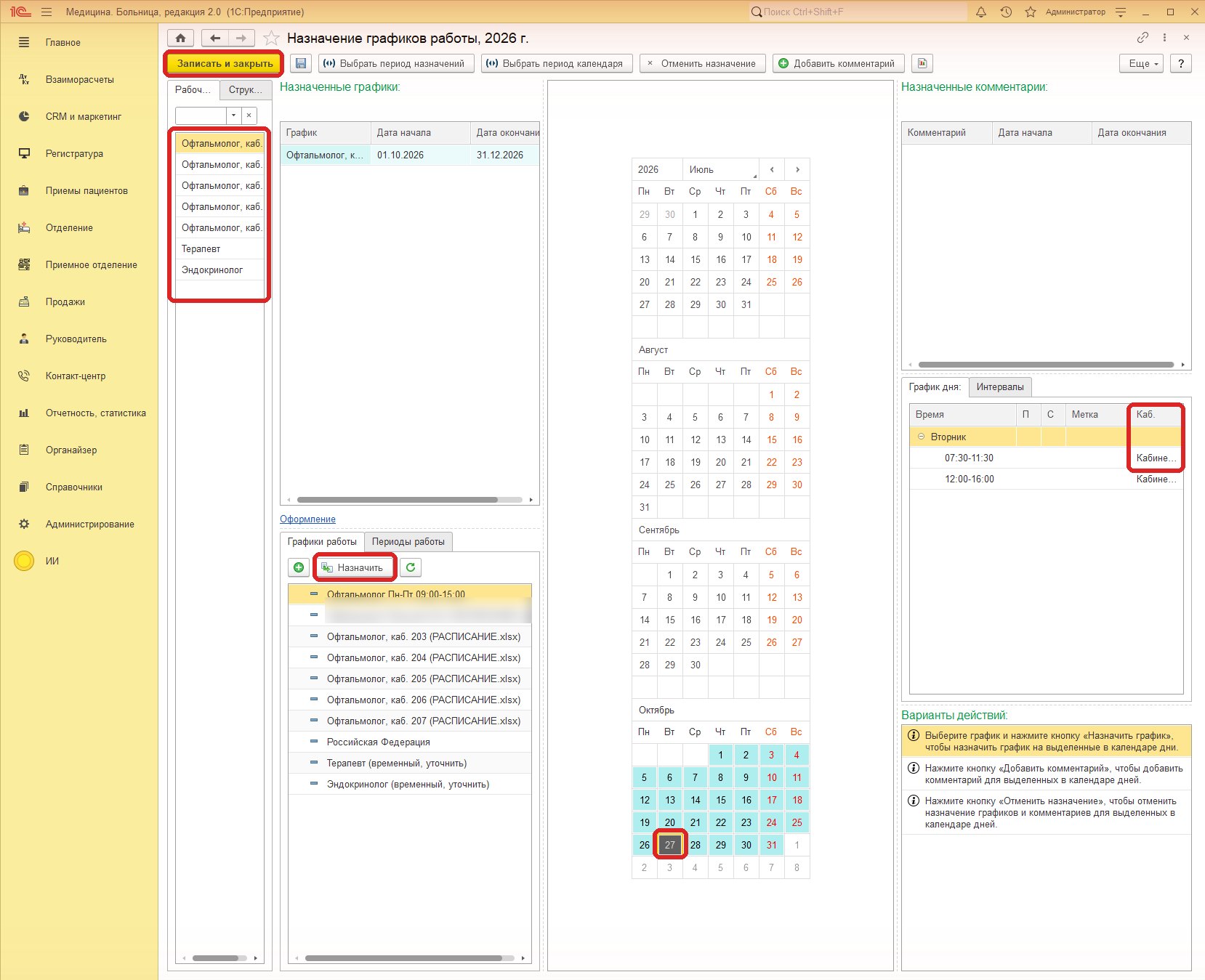Click the horizontal scrollbar under Назначенные графики
1205x980 pixels.
398,500
